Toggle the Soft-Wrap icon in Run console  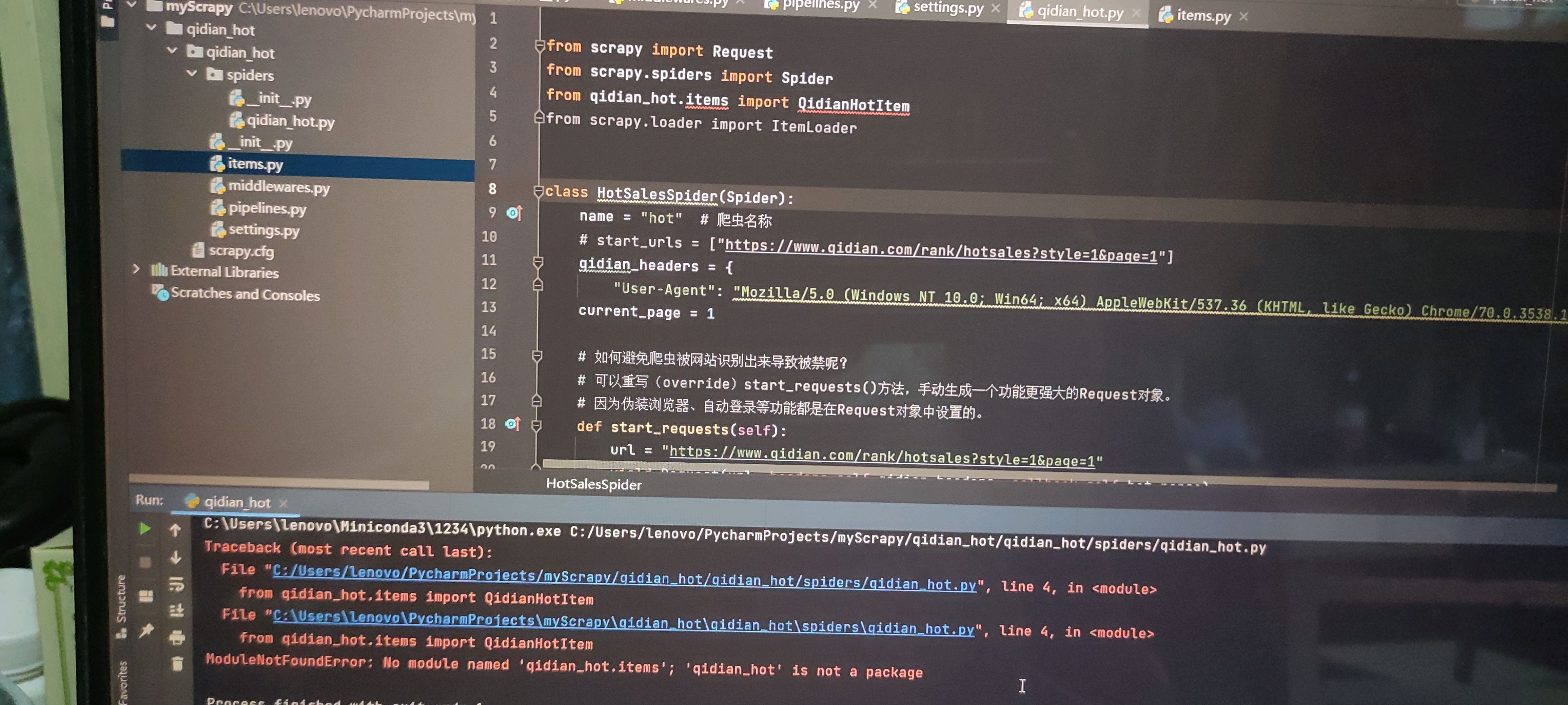tap(177, 584)
